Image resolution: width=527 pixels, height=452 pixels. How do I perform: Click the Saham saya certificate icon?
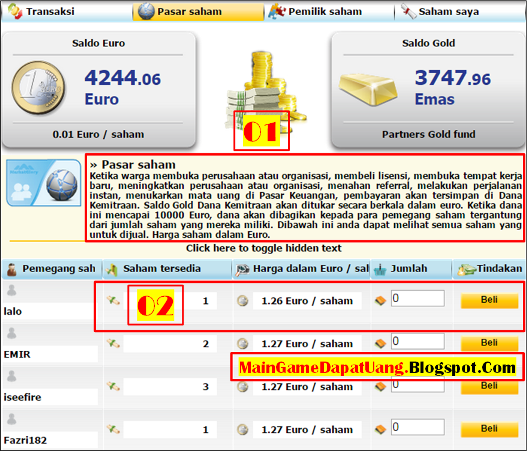(x=408, y=12)
